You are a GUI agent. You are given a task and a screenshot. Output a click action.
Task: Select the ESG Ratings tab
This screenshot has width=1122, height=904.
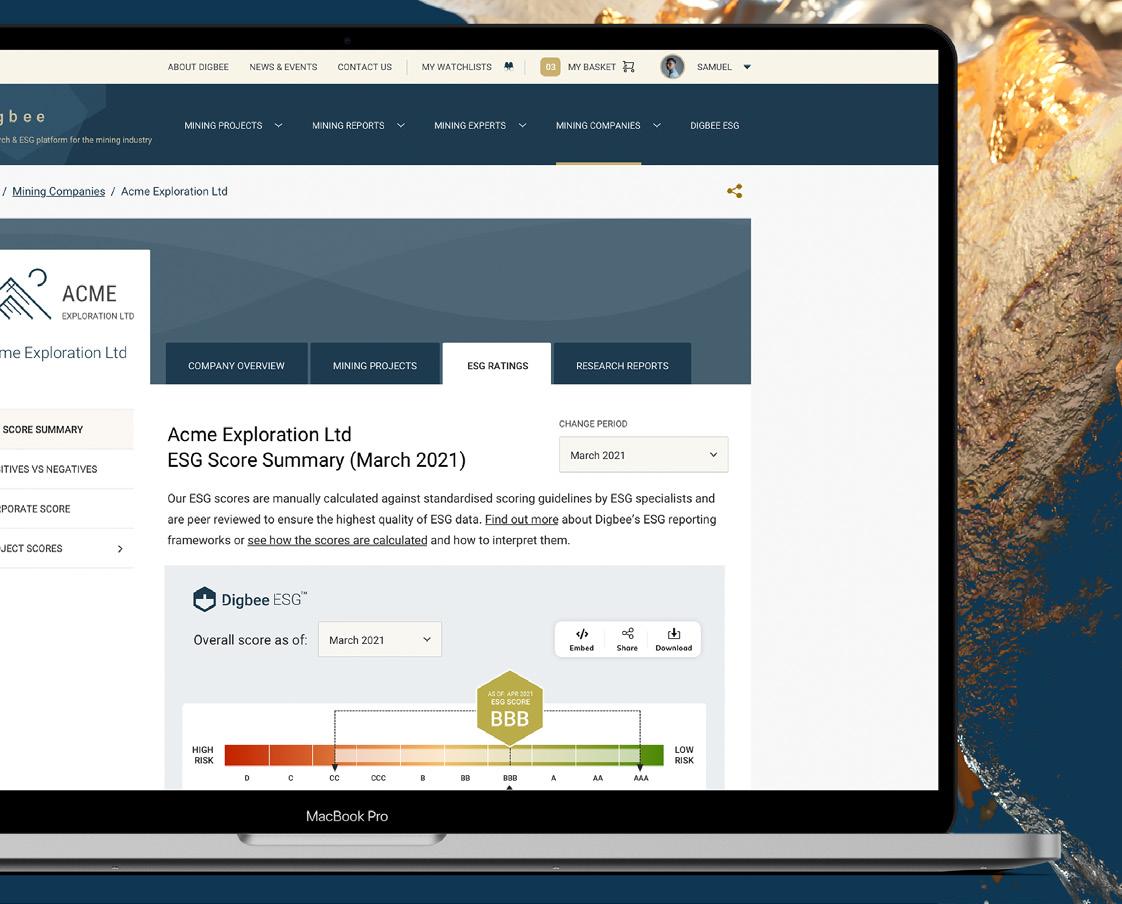tap(497, 364)
